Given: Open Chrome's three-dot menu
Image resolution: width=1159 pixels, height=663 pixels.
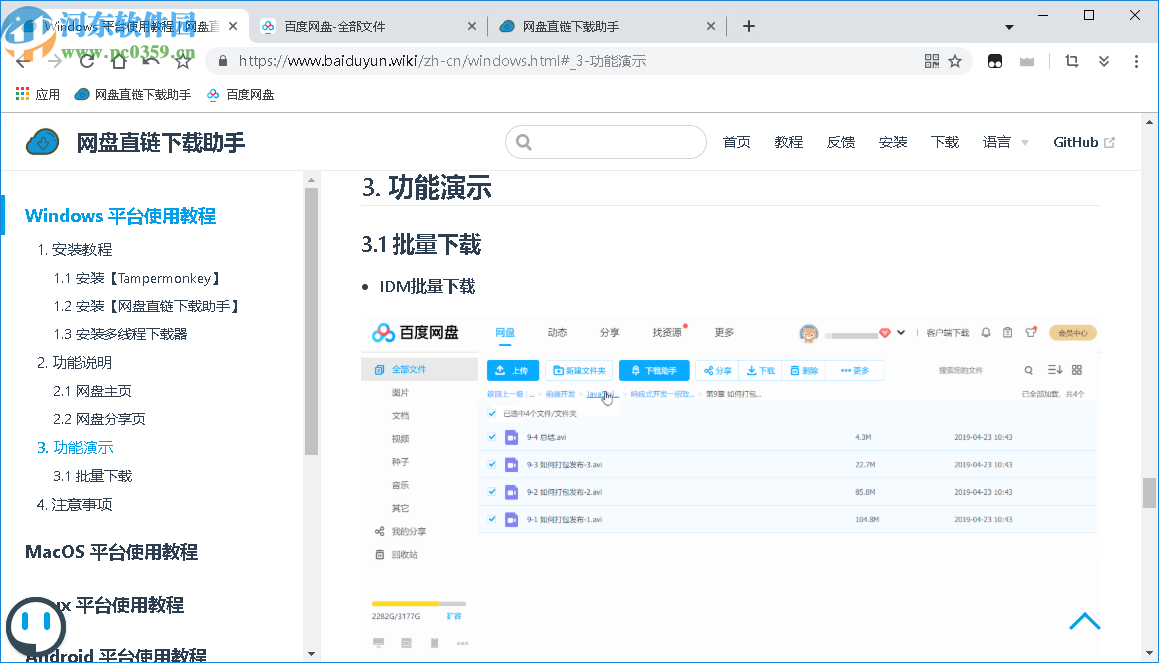Looking at the screenshot, I should [1135, 61].
